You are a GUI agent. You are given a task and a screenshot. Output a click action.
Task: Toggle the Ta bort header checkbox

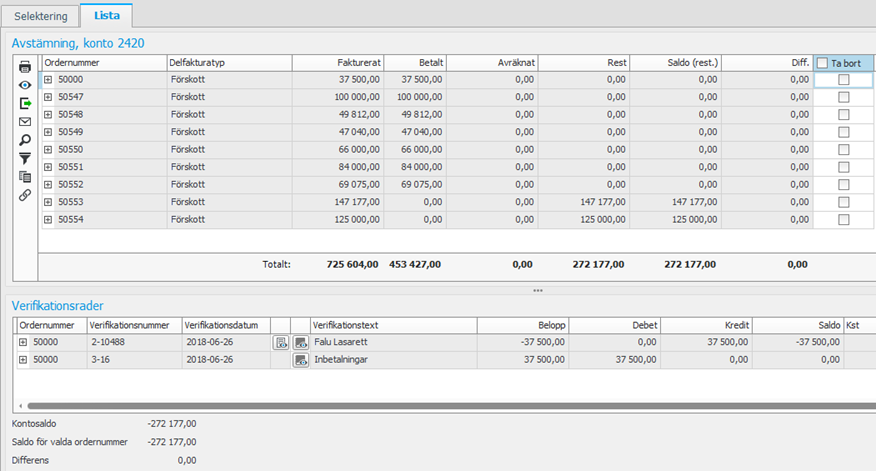click(822, 63)
